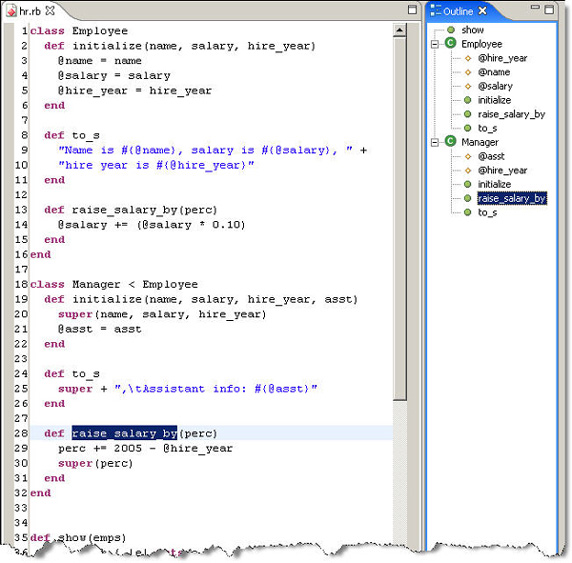Click the green class icon beside Employee
The image size is (572, 563).
point(451,43)
